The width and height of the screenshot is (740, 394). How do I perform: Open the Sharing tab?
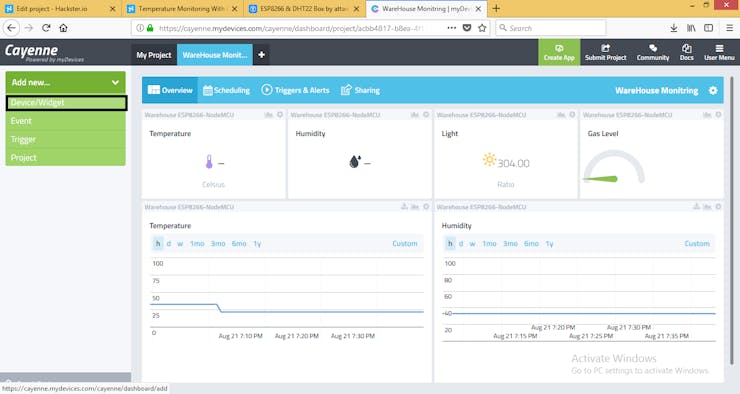tap(360, 90)
